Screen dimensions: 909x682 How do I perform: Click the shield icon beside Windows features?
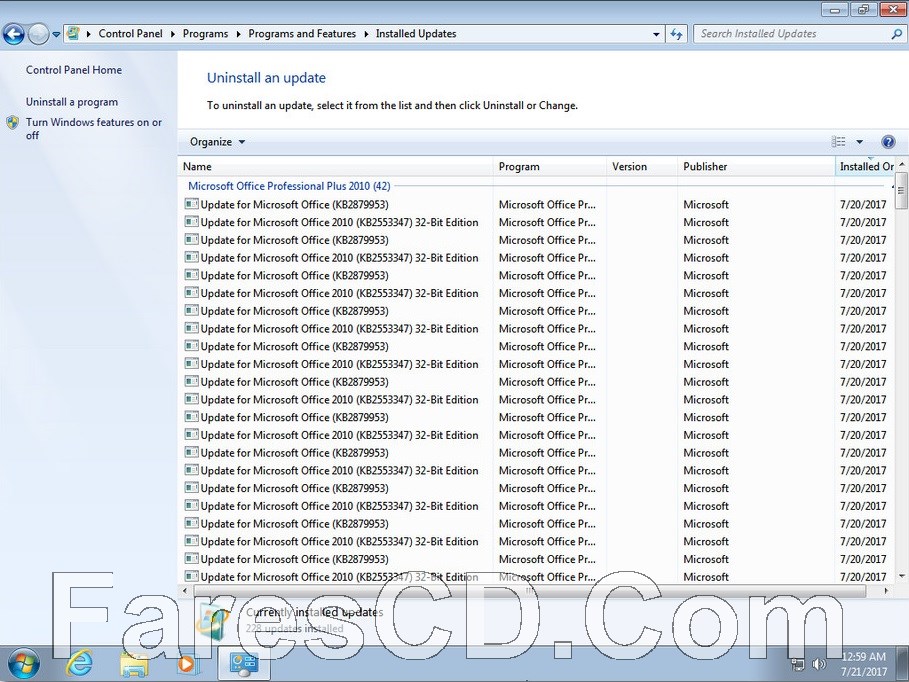pos(12,122)
